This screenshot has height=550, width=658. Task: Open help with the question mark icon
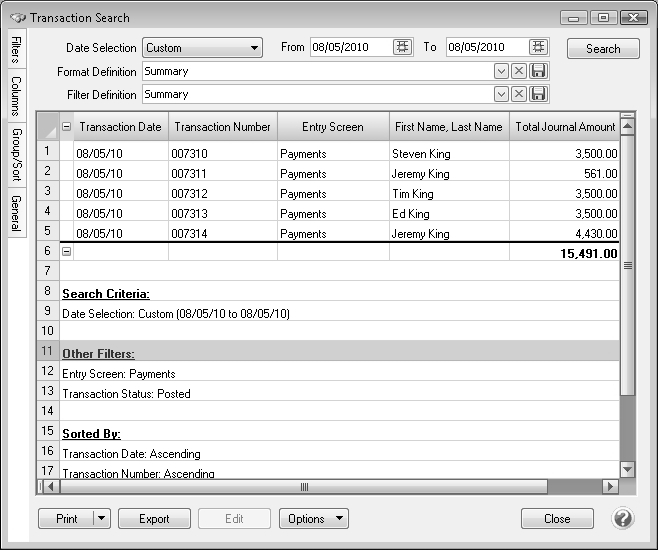point(623,519)
